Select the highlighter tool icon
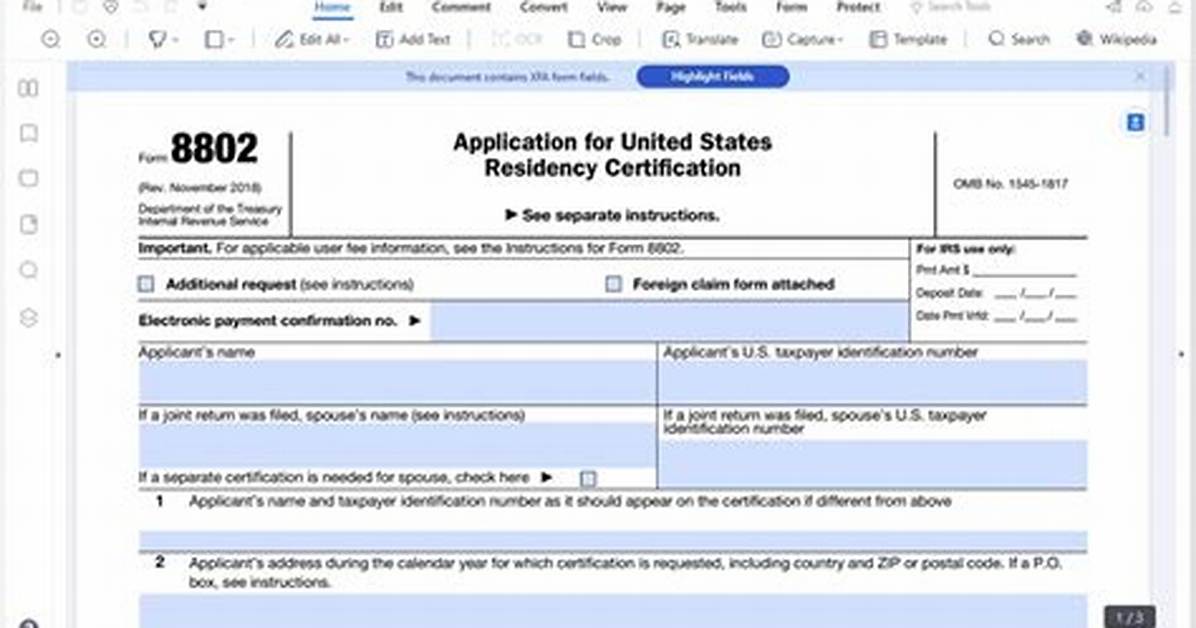This screenshot has width=1196, height=628. point(156,39)
